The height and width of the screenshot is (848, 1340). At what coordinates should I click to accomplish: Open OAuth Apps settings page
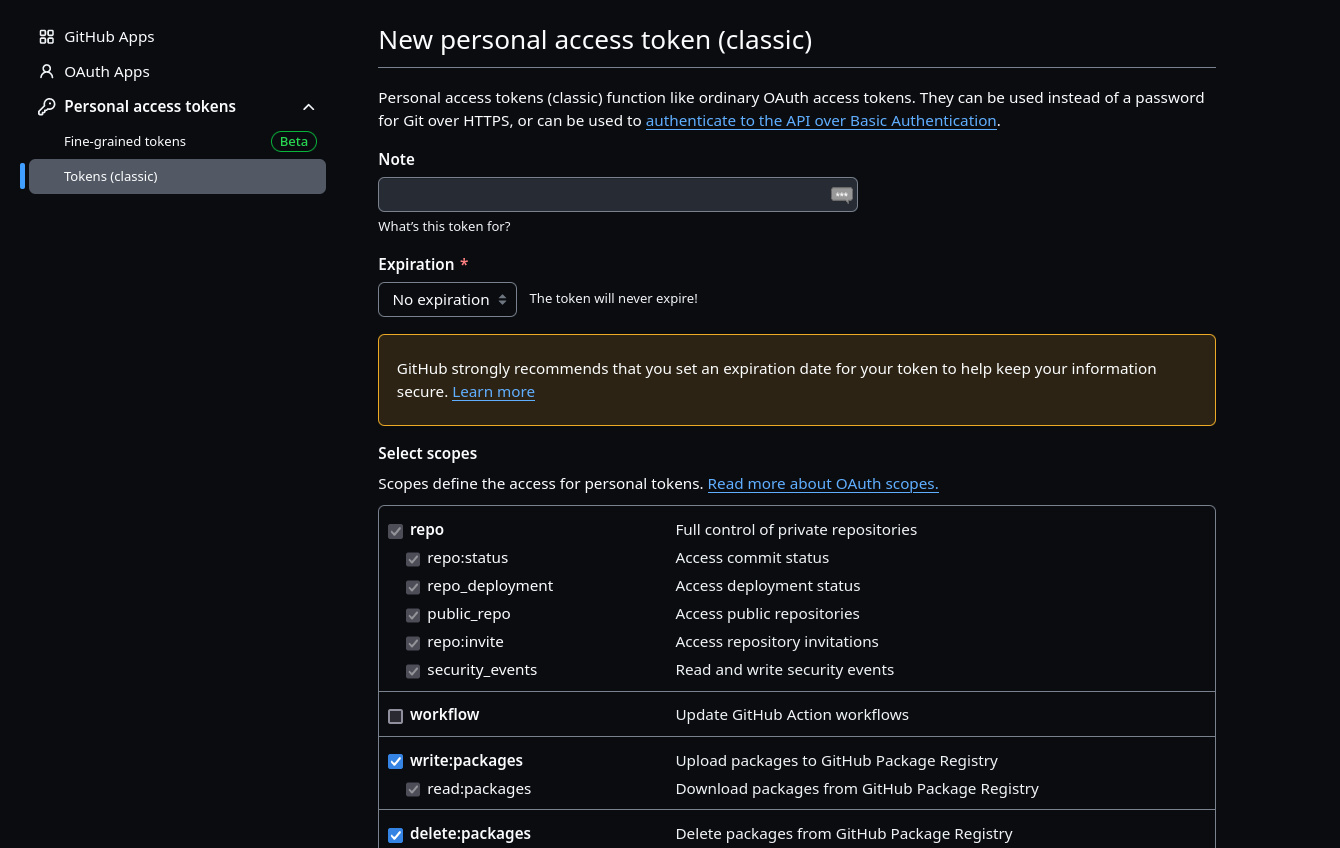point(107,72)
